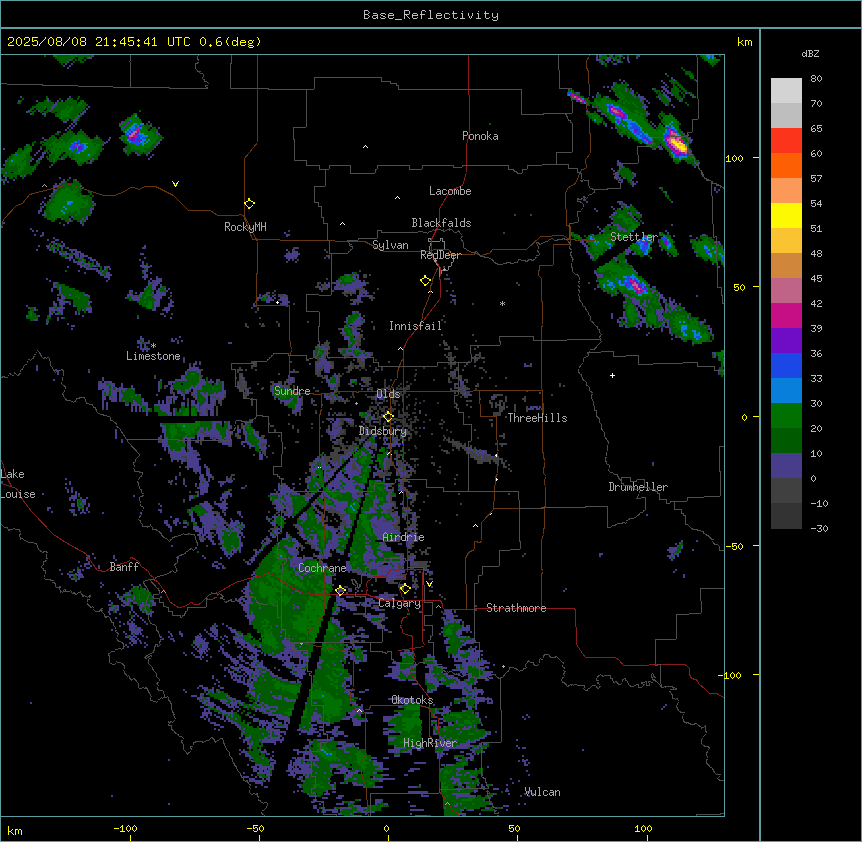Select the yellow diamond marker below Cochrane
The width and height of the screenshot is (862, 842).
(x=340, y=591)
